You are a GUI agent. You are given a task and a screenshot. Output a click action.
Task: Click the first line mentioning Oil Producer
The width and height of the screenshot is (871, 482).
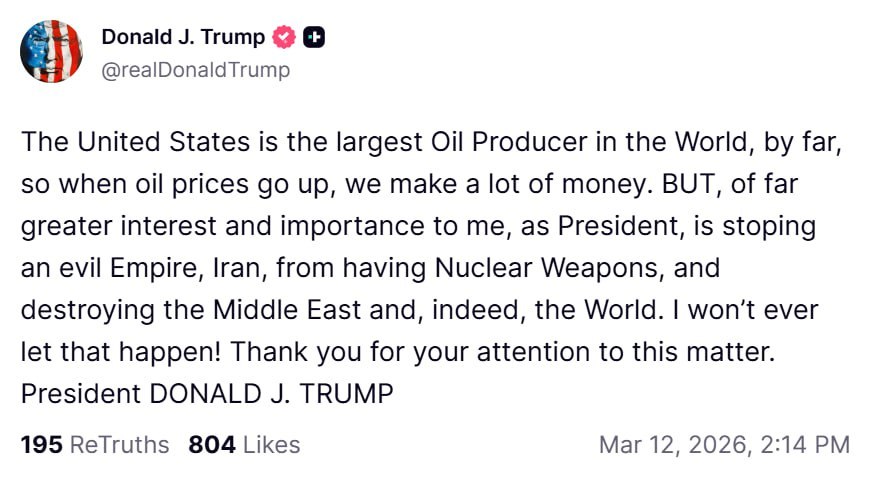pos(432,142)
